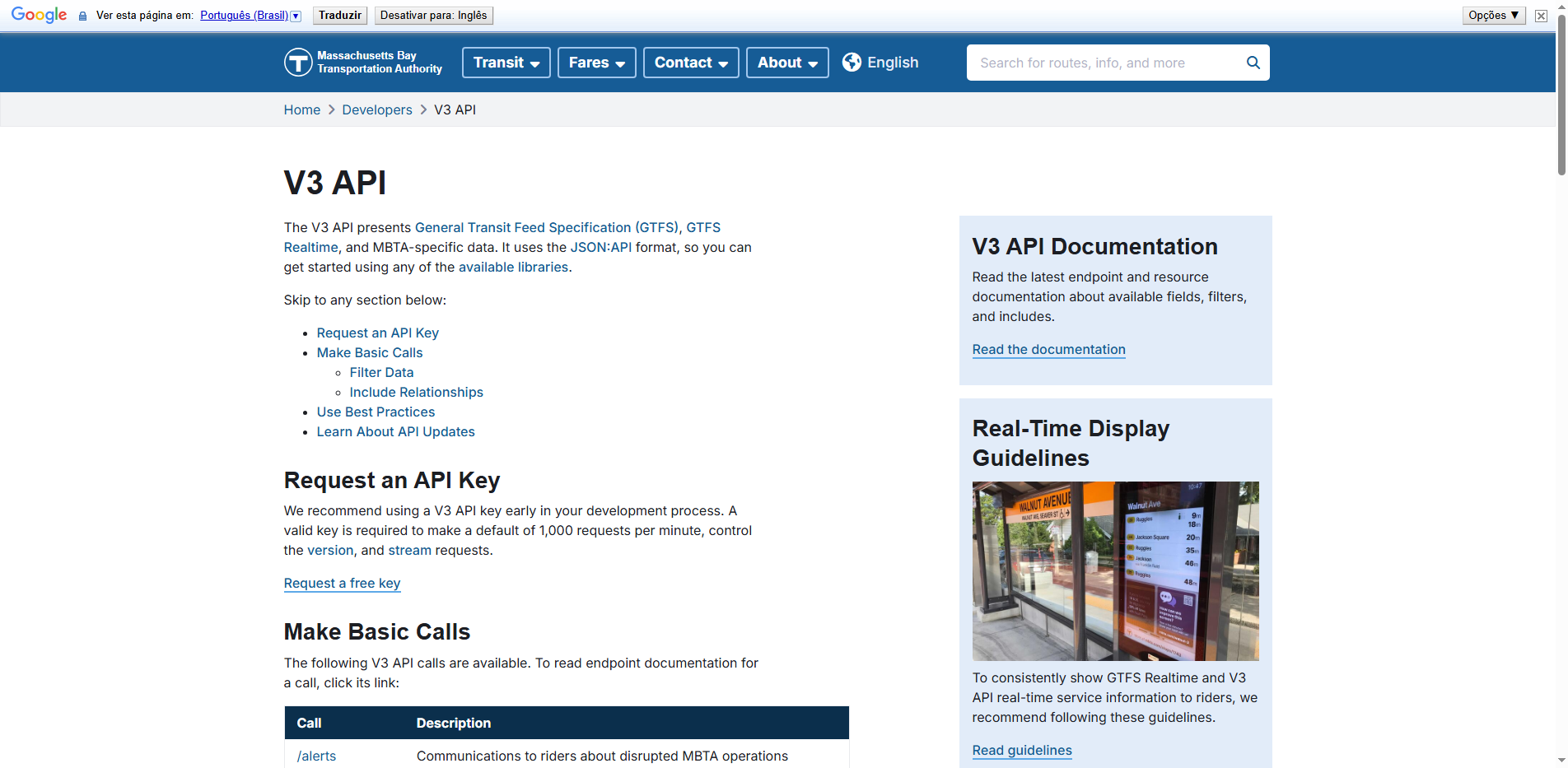Jump to Request an API Key section
The image size is (1568, 768).
click(378, 333)
